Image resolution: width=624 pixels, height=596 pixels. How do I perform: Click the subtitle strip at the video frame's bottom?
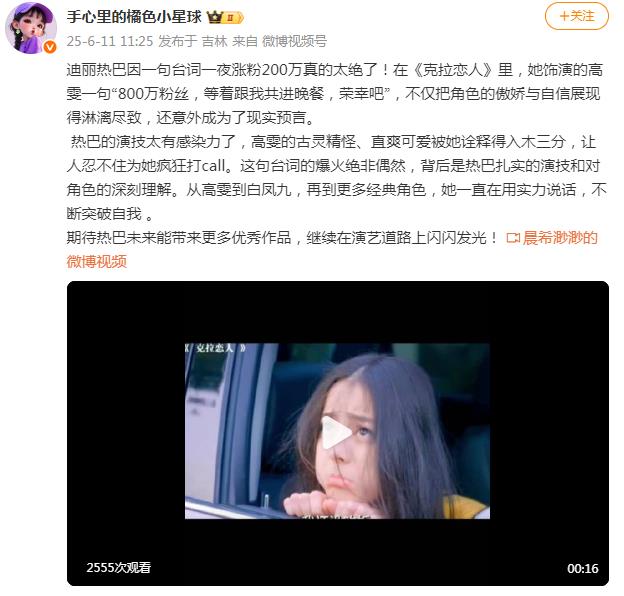coord(337,516)
